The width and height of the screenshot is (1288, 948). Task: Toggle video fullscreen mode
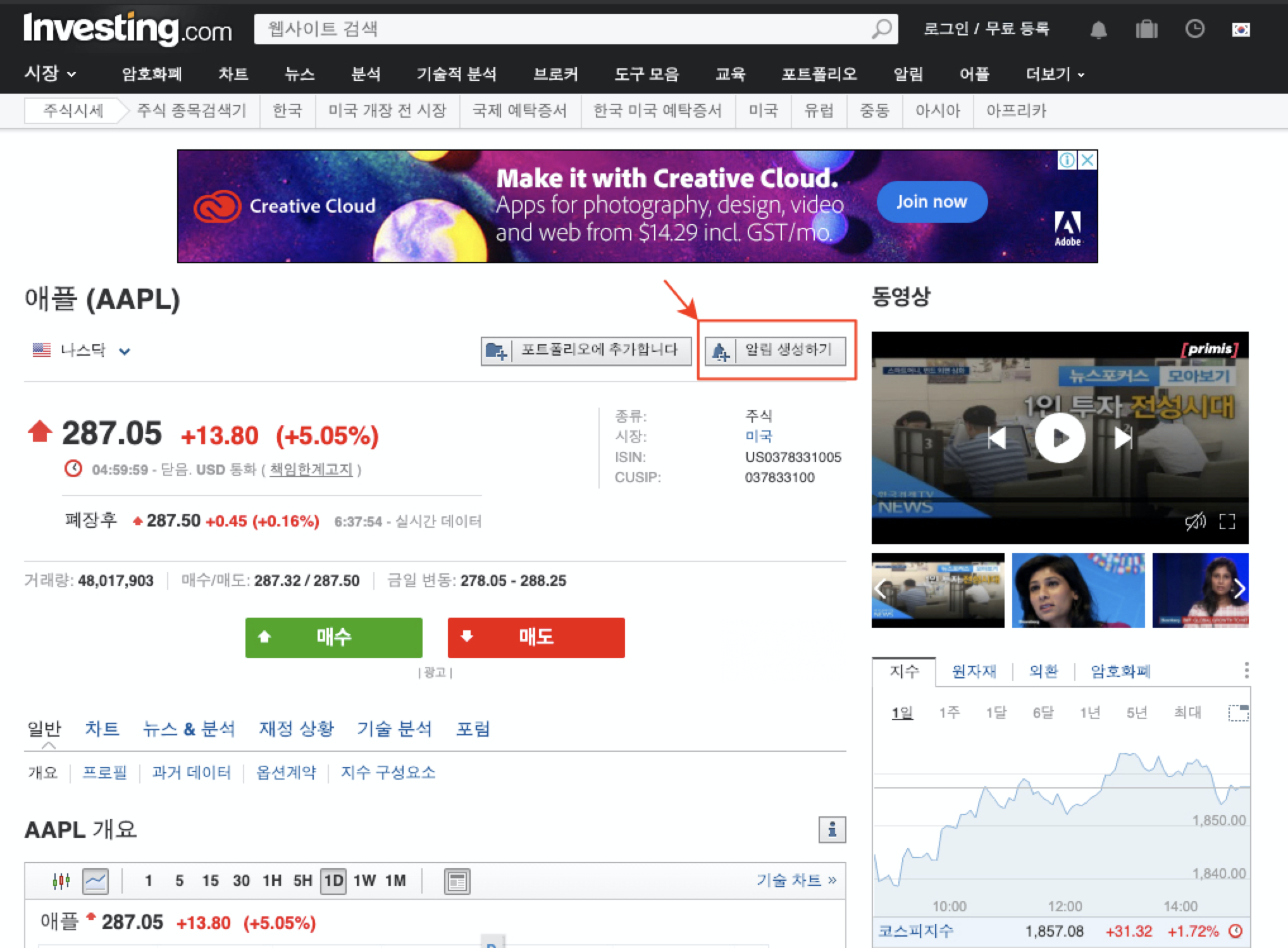pyautogui.click(x=1227, y=521)
